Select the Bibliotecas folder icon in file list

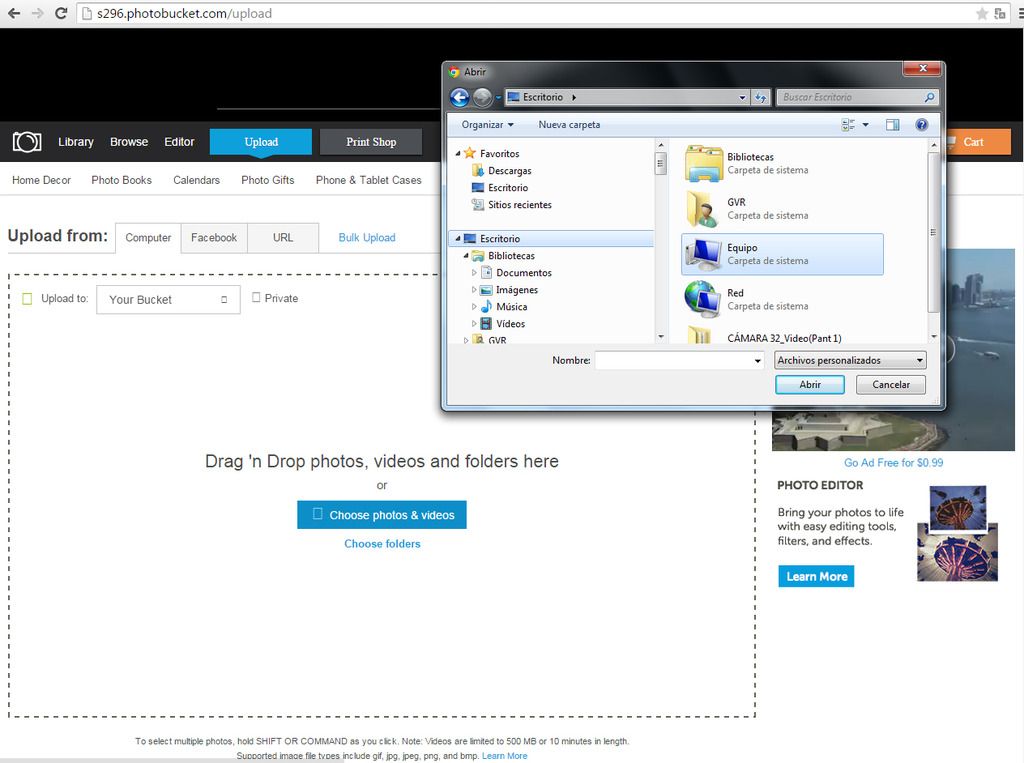click(x=704, y=163)
